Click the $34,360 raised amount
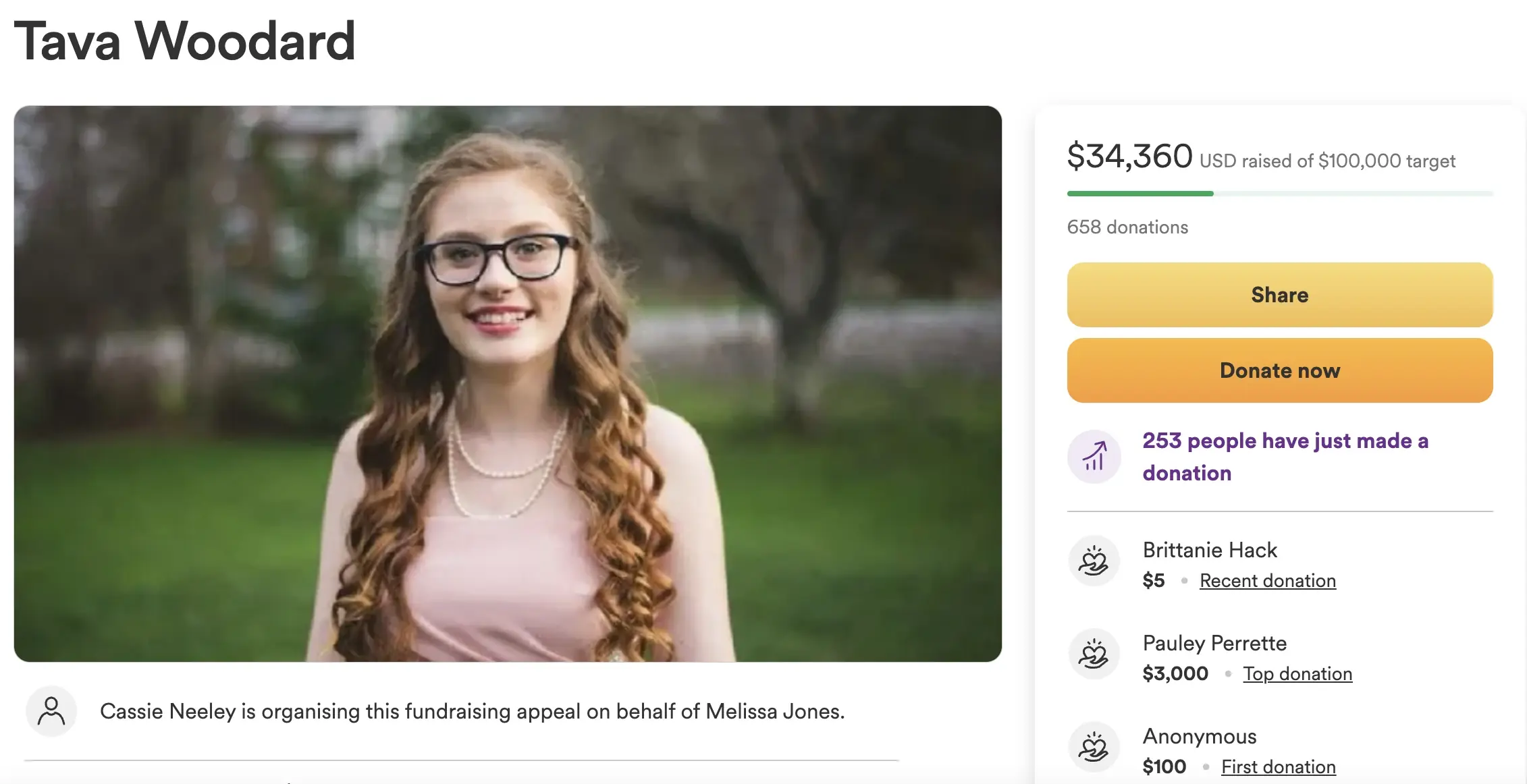Viewport: 1527px width, 784px height. pyautogui.click(x=1129, y=157)
